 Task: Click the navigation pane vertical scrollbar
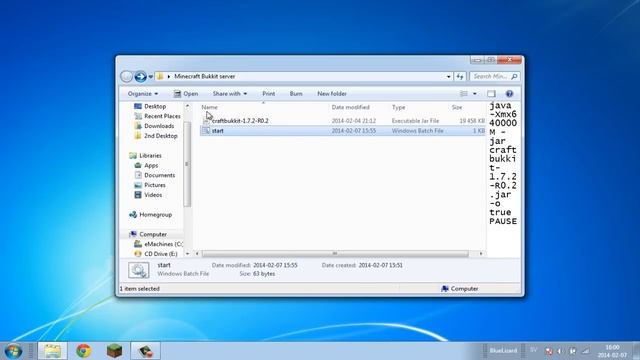tap(187, 164)
